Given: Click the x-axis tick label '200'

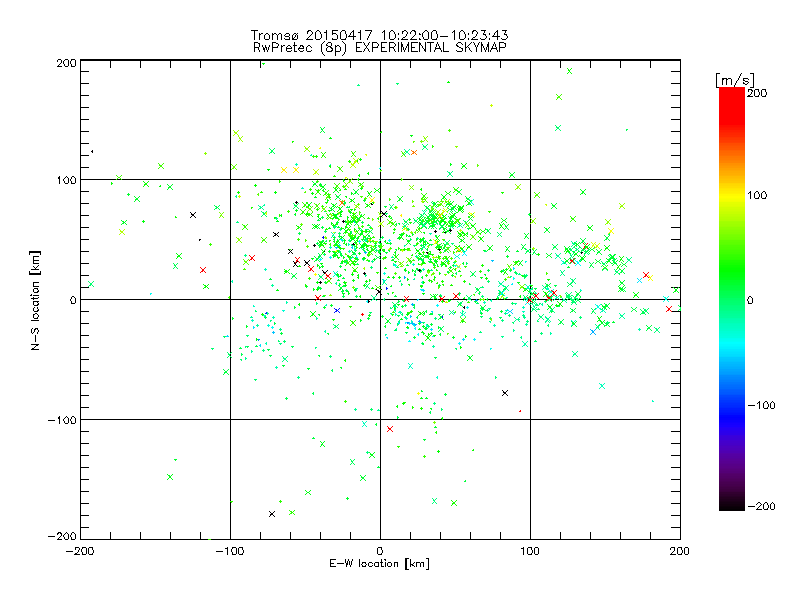Looking at the screenshot, I should pyautogui.click(x=680, y=551).
